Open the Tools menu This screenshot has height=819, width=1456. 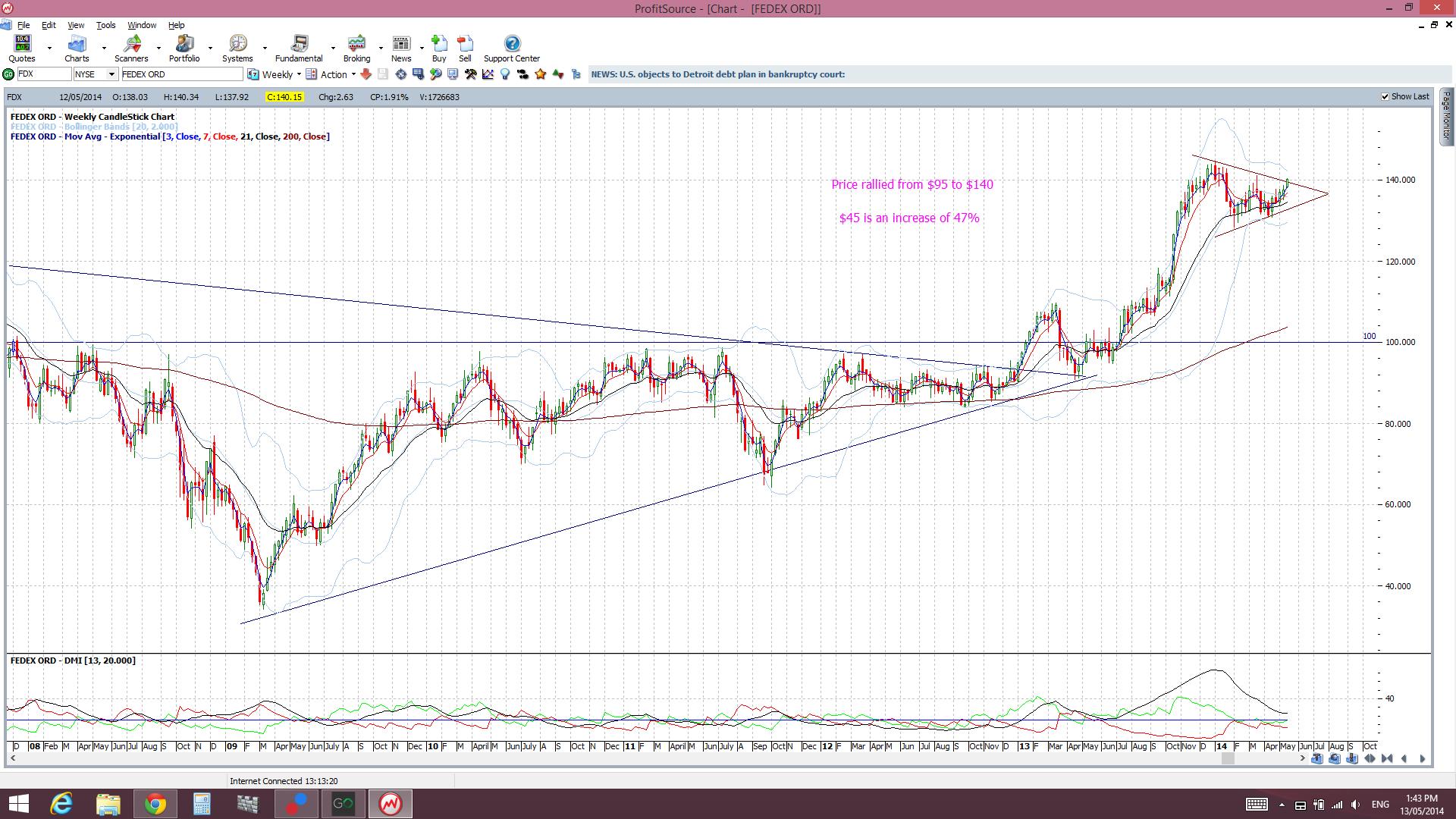(106, 25)
